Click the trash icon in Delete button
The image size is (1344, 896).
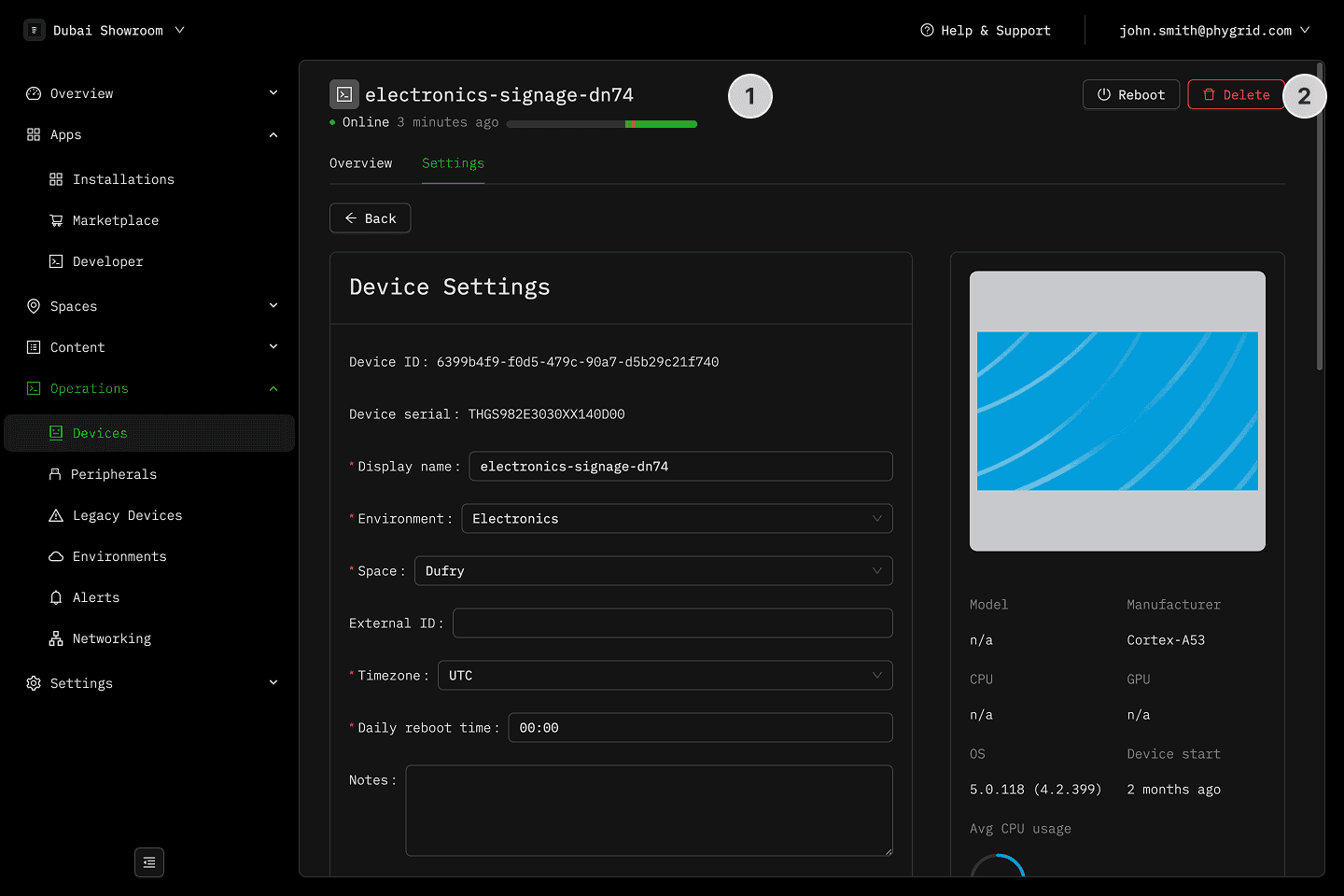[x=1210, y=94]
